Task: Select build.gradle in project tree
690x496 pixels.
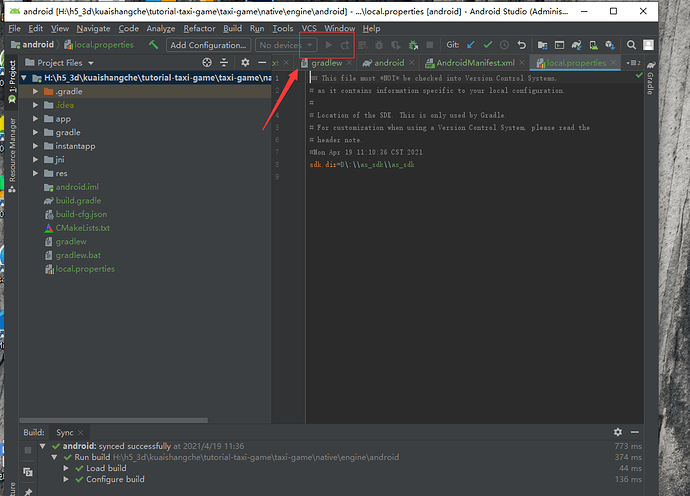Action: (78, 200)
